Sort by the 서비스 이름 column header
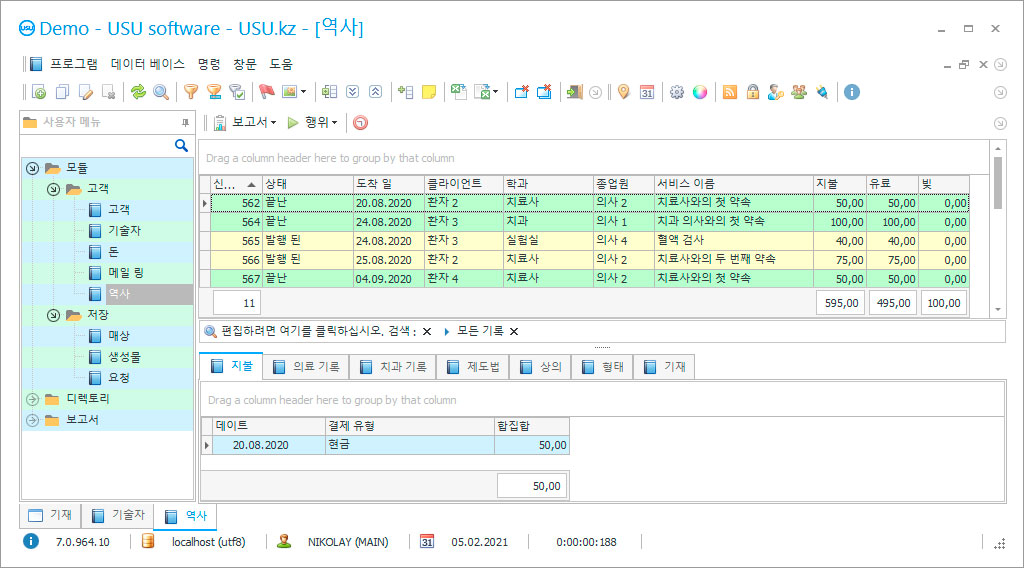The height and width of the screenshot is (568, 1024). [x=733, y=184]
